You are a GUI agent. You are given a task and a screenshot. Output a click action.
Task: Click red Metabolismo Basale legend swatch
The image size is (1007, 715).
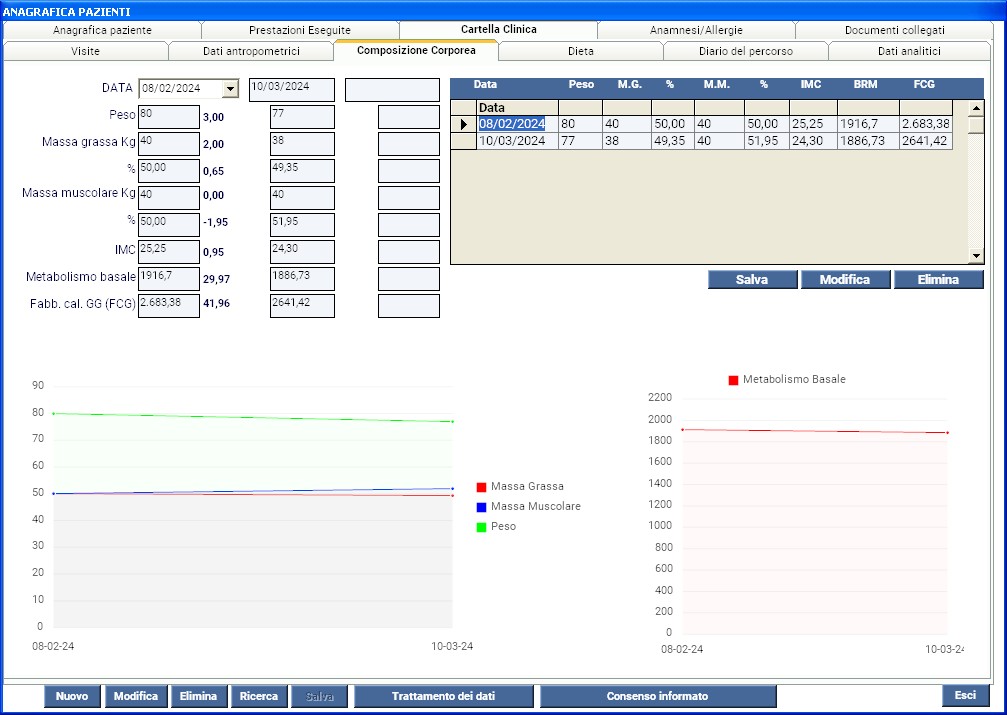click(733, 380)
